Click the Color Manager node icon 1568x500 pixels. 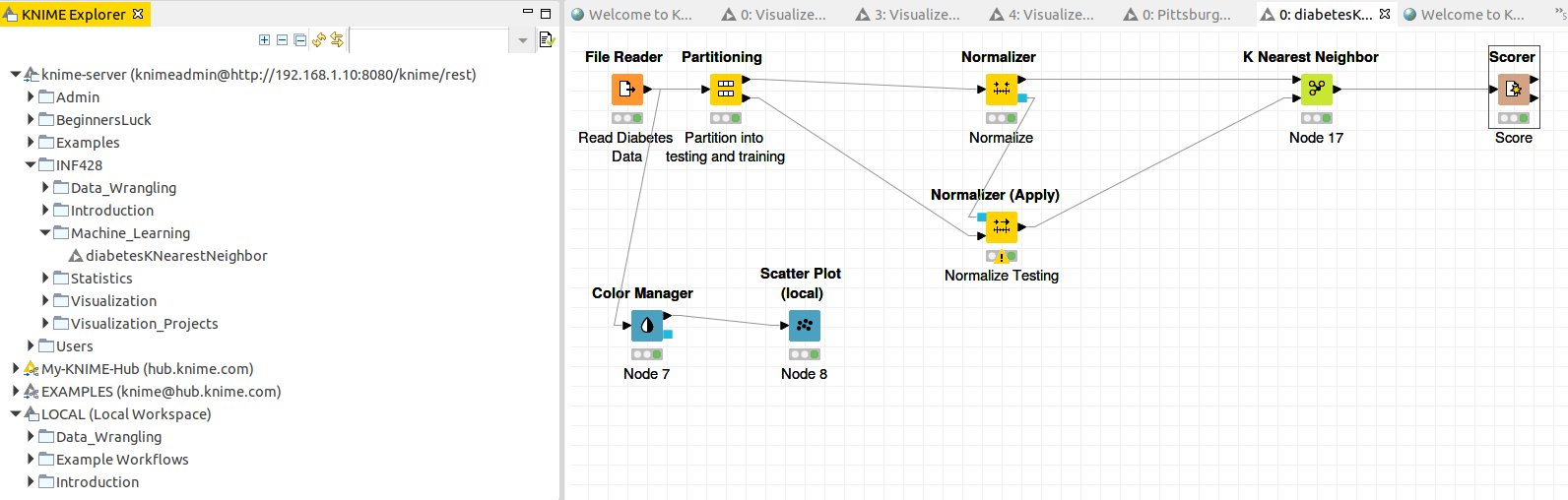point(646,326)
